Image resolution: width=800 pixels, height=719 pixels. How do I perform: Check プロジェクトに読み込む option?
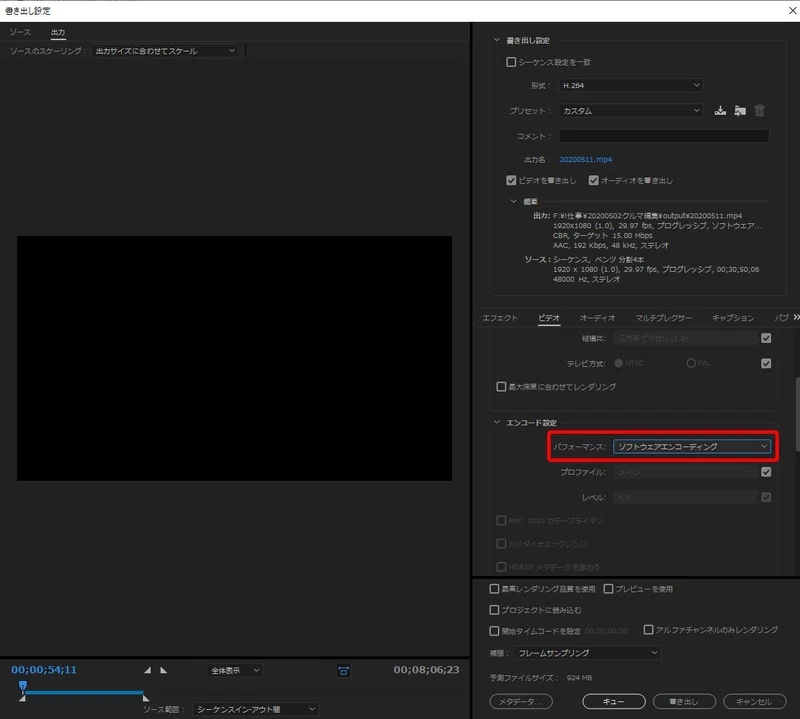pos(494,610)
